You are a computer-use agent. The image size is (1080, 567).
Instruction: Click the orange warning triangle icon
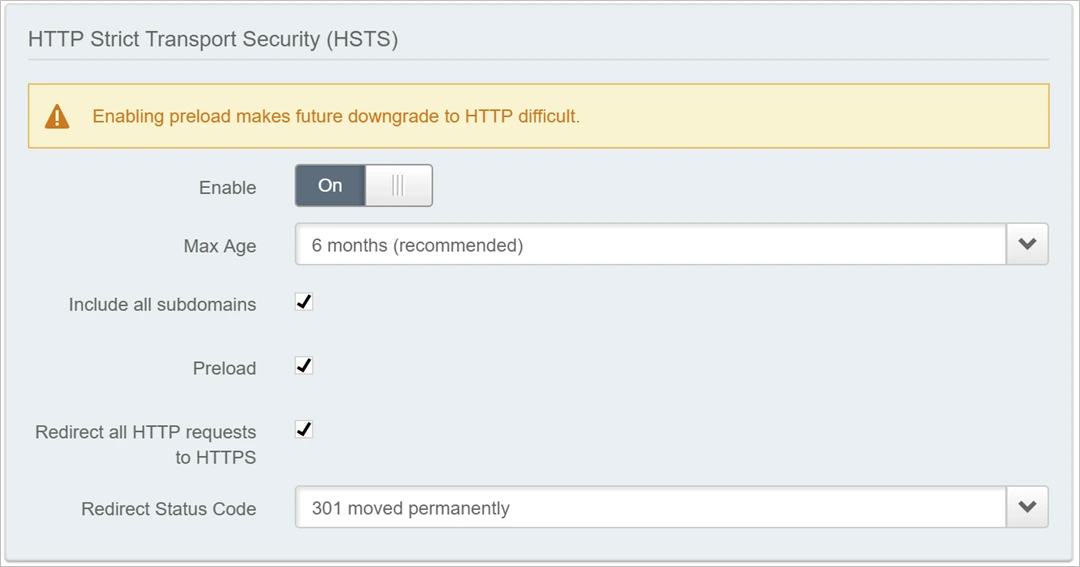57,117
